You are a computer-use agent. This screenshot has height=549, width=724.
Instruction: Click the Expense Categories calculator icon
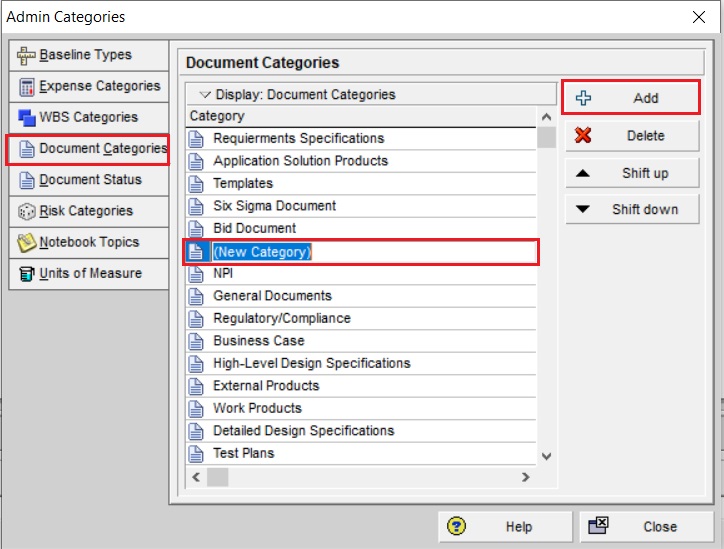click(x=27, y=86)
